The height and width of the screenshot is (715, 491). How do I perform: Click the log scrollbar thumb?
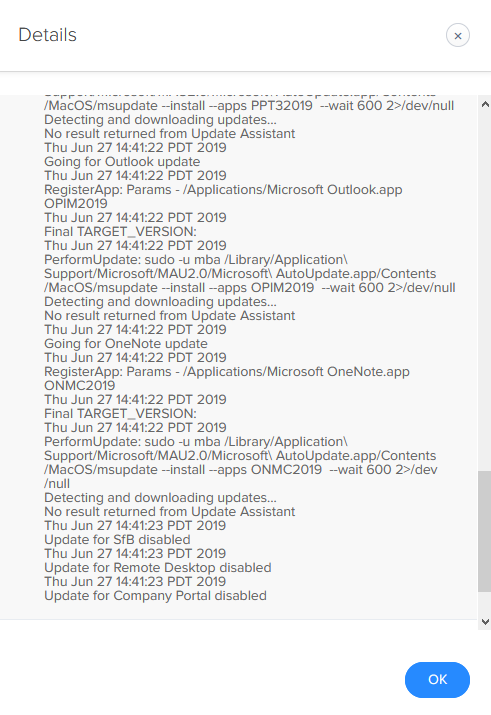pos(484,531)
